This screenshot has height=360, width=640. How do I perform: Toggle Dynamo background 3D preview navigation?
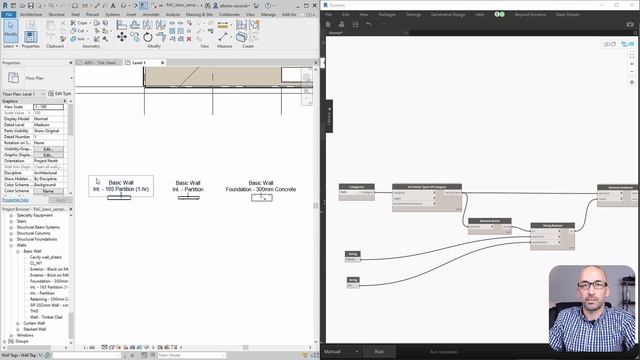point(609,44)
